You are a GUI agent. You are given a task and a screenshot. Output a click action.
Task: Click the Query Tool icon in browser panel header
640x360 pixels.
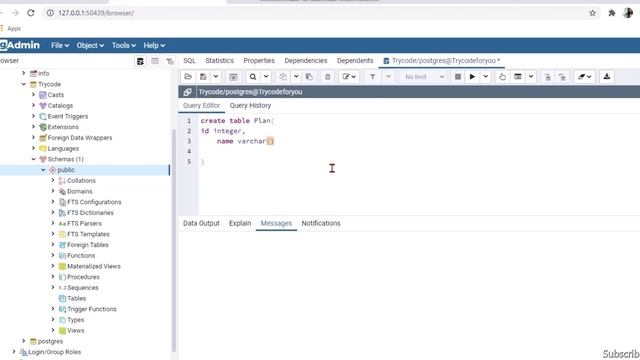140,61
